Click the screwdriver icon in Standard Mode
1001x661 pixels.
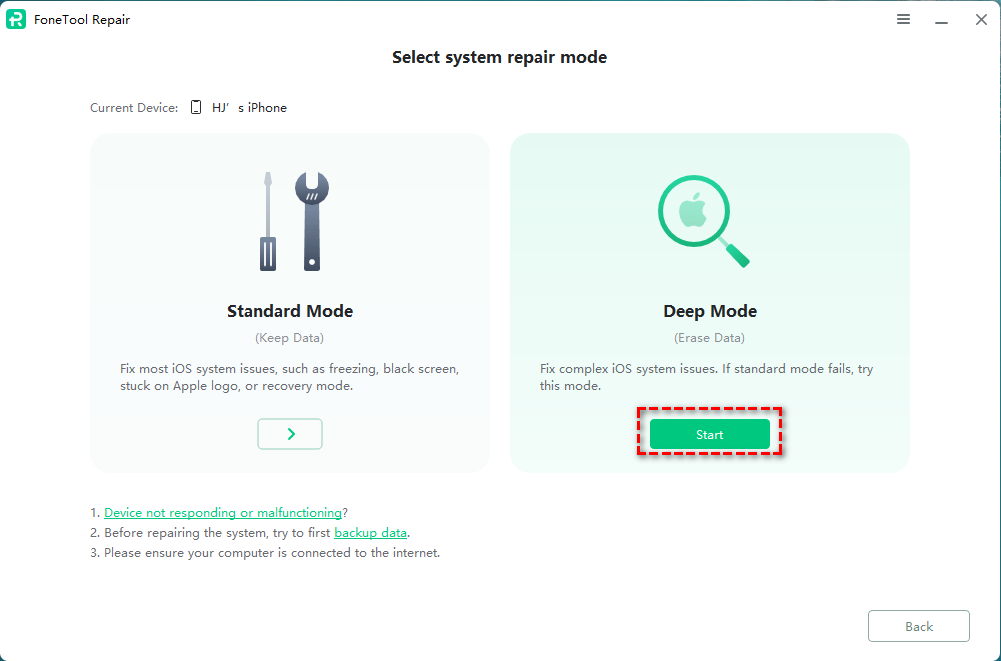pos(267,221)
